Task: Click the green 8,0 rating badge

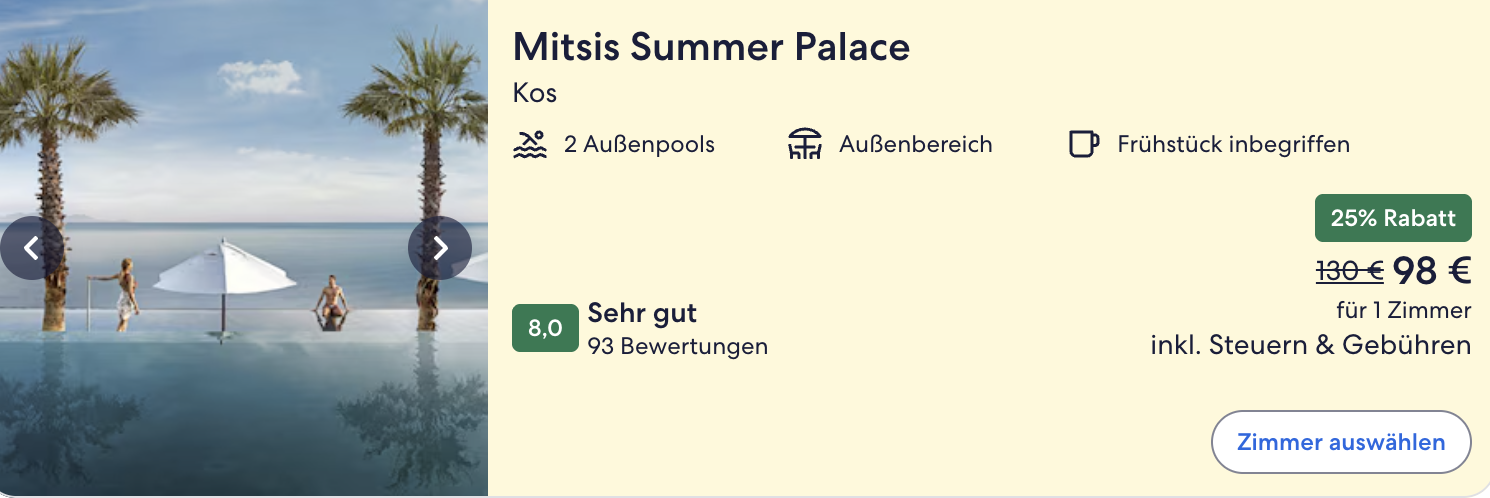Action: (545, 328)
